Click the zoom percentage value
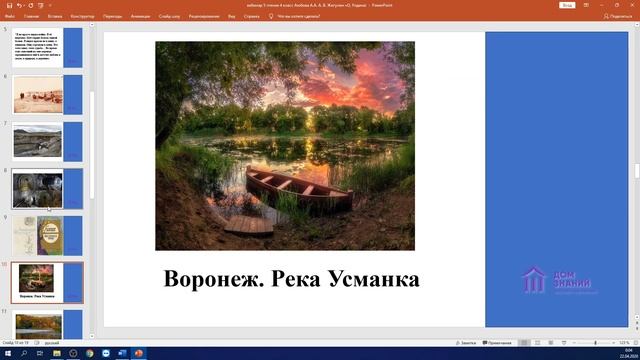Viewport: 640px width, 360px height. [x=624, y=343]
